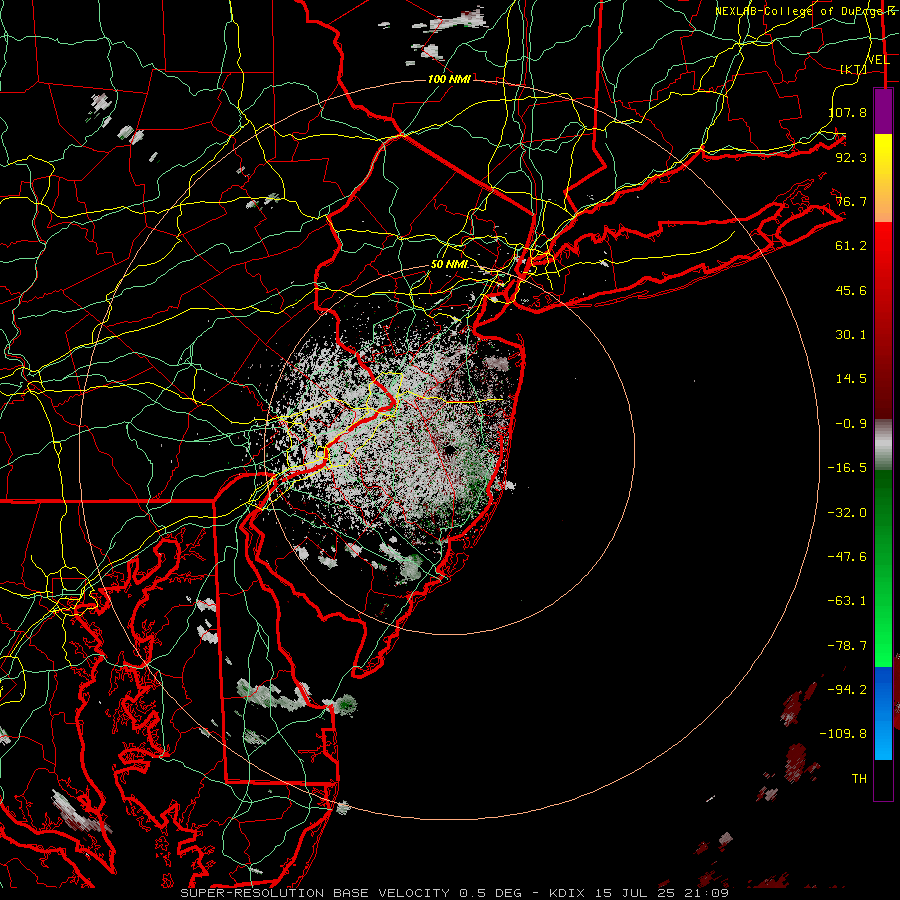Click the 50 NMI range ring label
The width and height of the screenshot is (900, 900).
pos(449,265)
